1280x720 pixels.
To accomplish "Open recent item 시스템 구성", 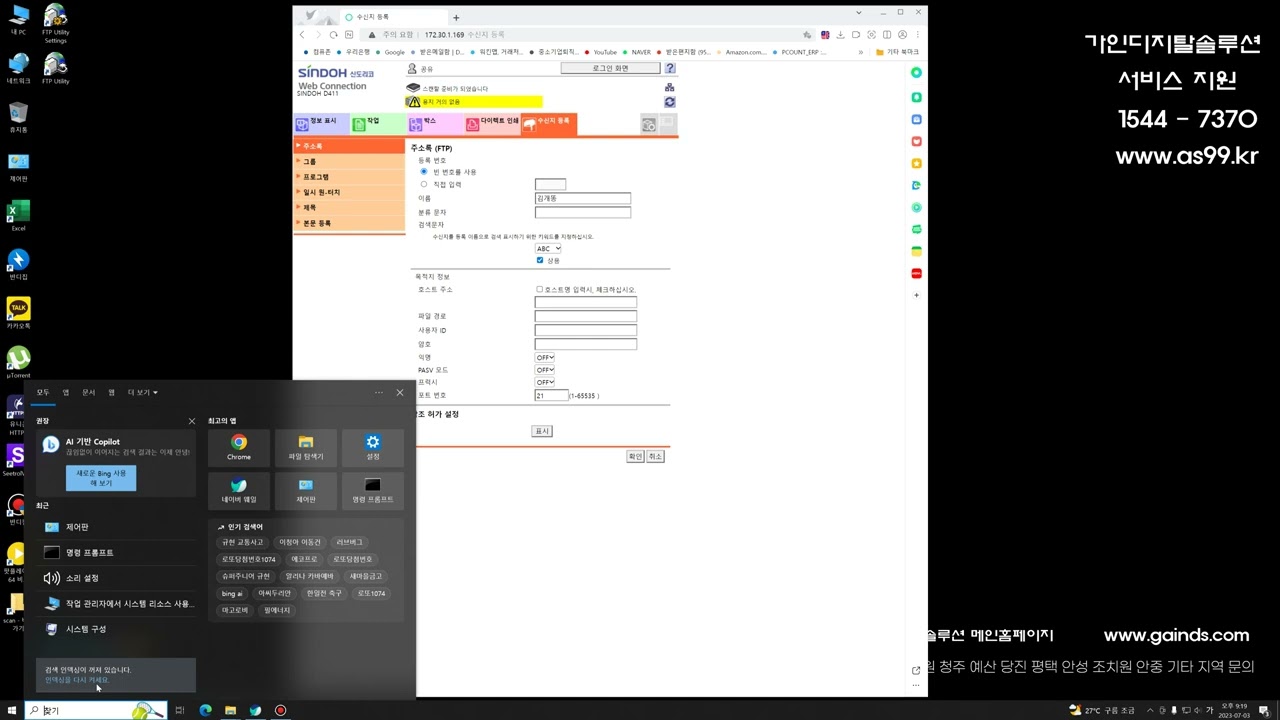I will (116, 629).
